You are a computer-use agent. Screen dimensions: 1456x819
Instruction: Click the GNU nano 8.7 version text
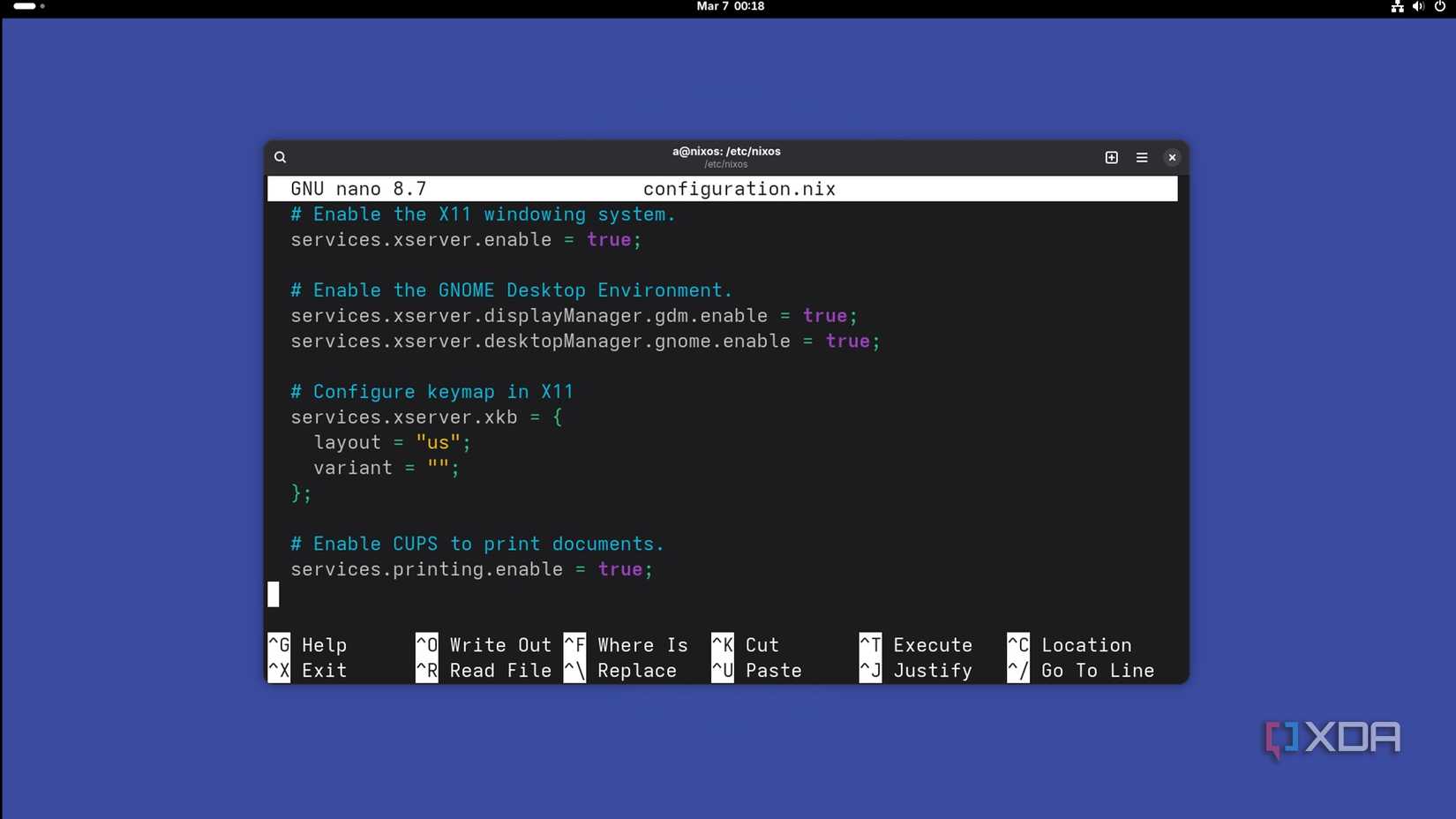pos(358,189)
